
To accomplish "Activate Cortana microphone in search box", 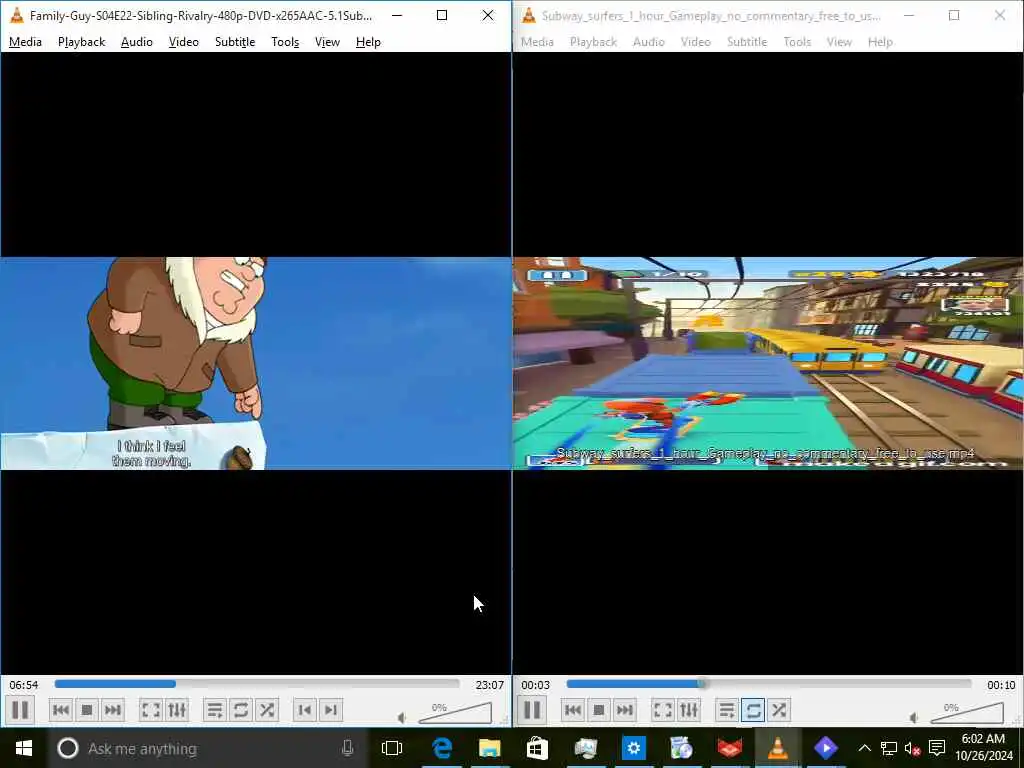I will coord(347,748).
